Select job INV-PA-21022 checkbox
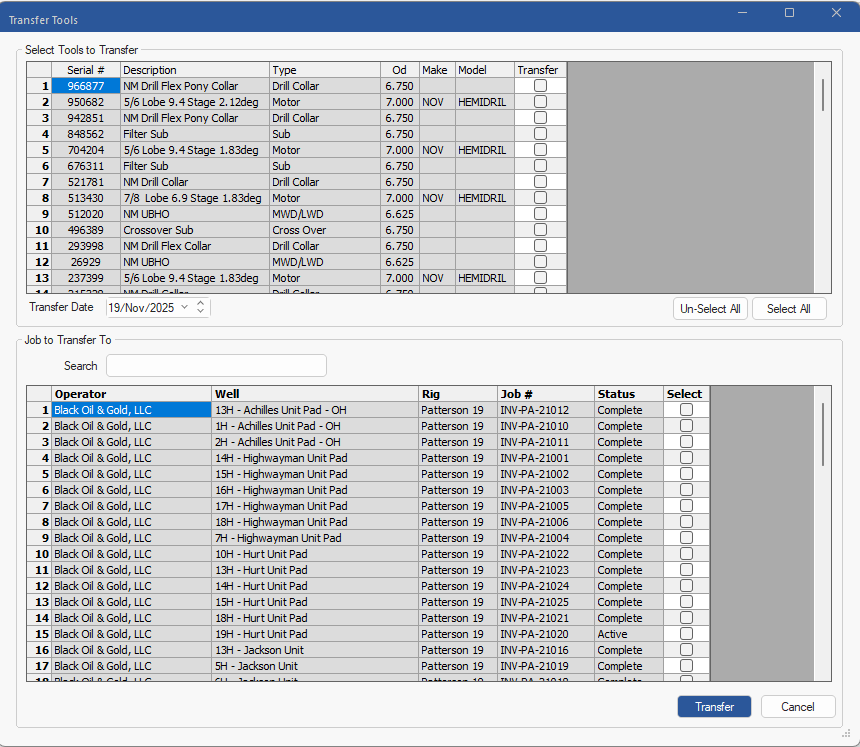Viewport: 860px width, 747px height. (x=686, y=553)
